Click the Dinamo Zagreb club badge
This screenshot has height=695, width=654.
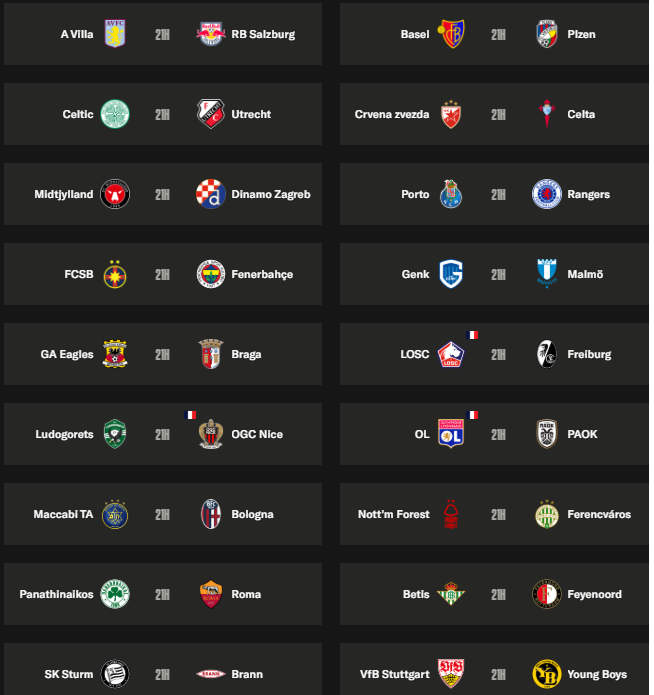coord(211,194)
